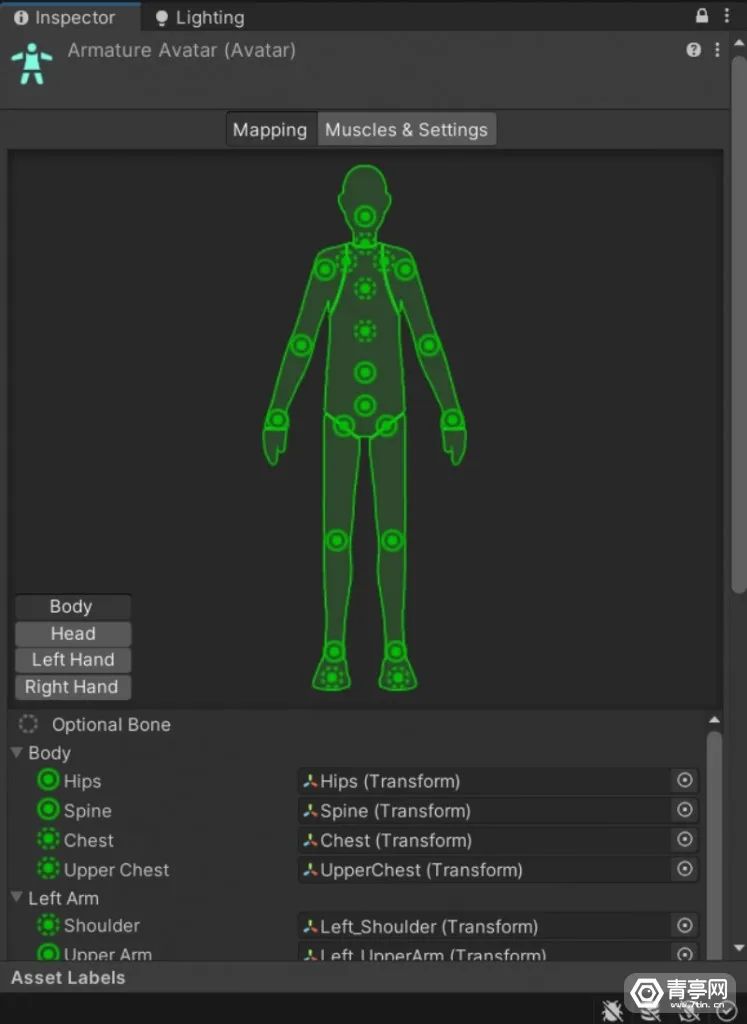Select the Head view button
This screenshot has height=1024, width=747.
72,633
